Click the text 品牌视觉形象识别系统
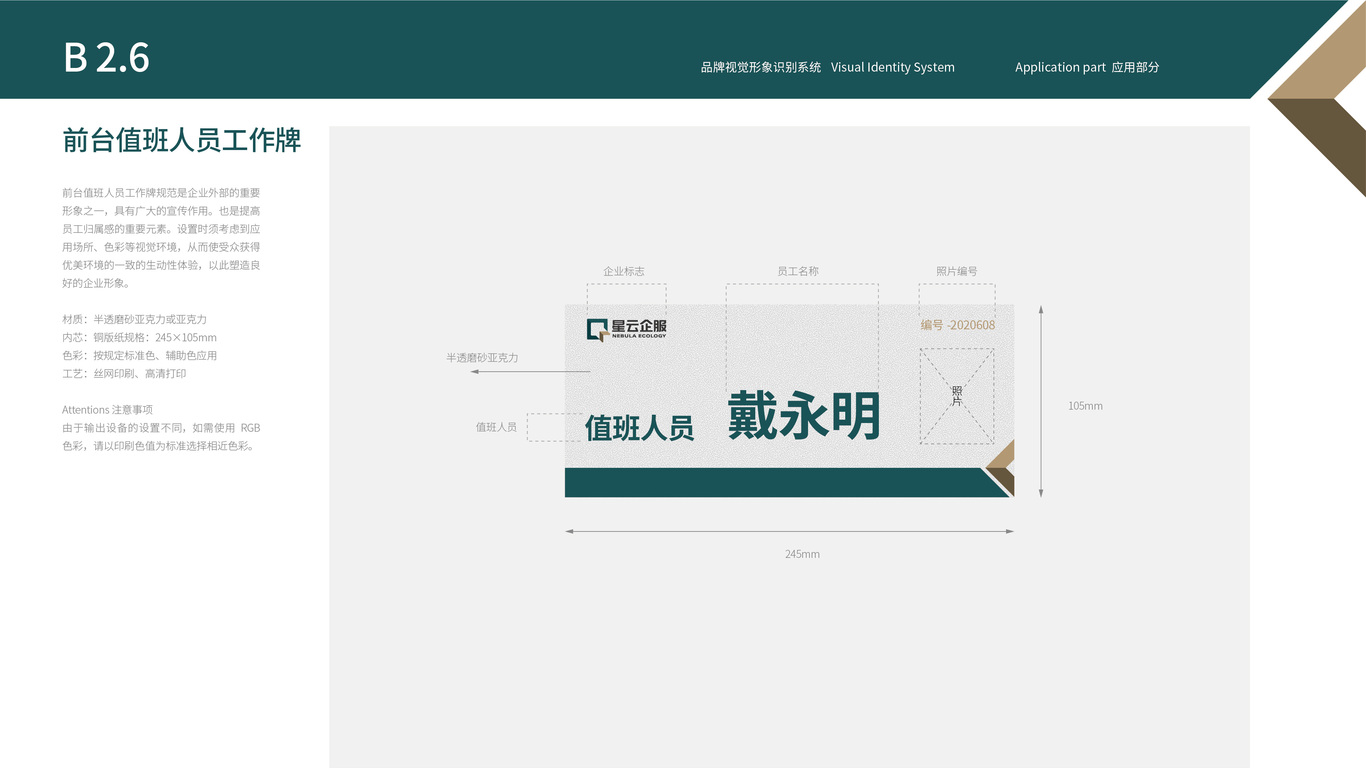Viewport: 1366px width, 768px height. (x=761, y=67)
